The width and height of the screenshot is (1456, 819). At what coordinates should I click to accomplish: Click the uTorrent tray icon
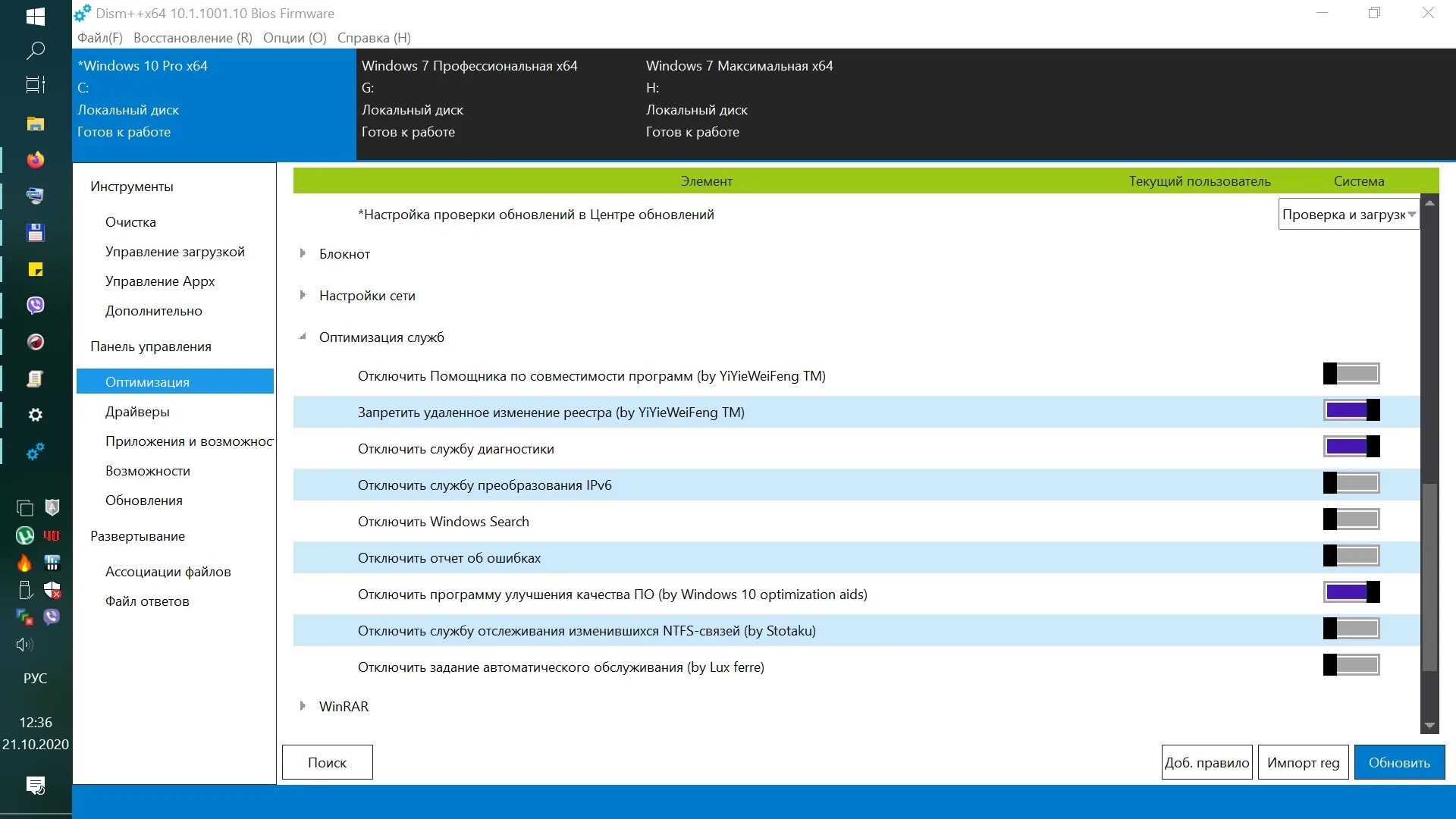tap(24, 535)
